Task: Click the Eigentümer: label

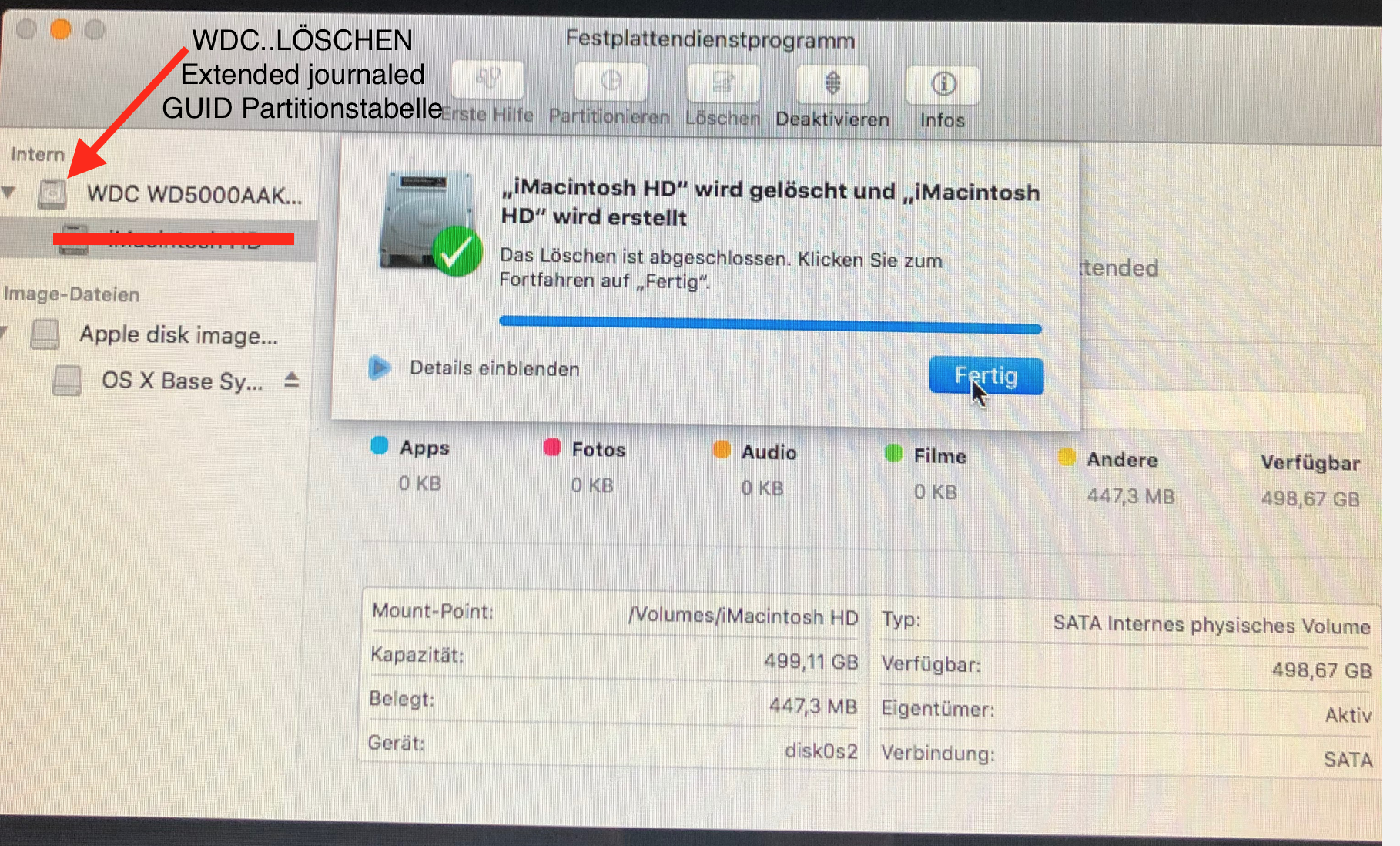Action: (x=938, y=708)
